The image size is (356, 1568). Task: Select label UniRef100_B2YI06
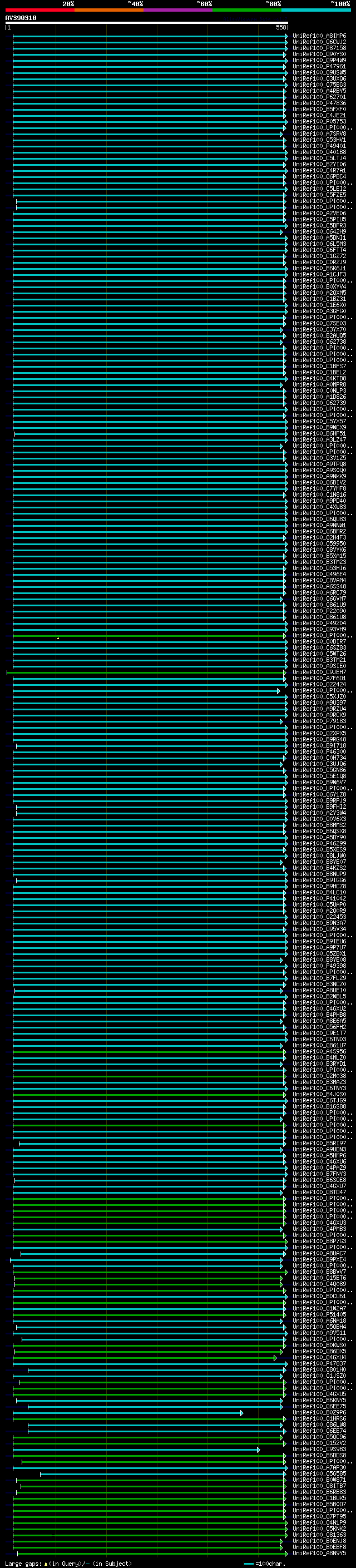pyautogui.click(x=319, y=164)
